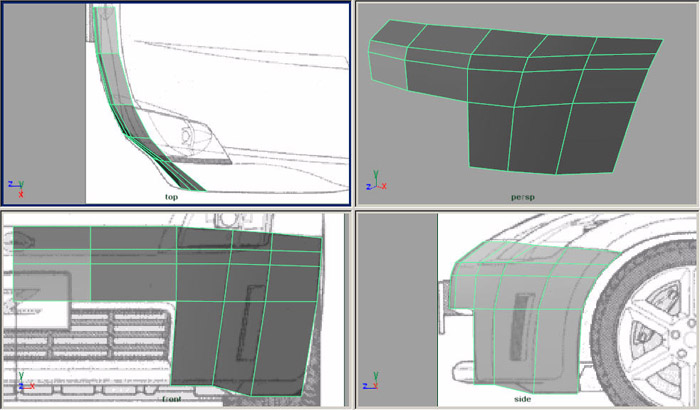The width and height of the screenshot is (700, 410).
Task: Click the empty gray area left of top view image
Action: (x=45, y=100)
